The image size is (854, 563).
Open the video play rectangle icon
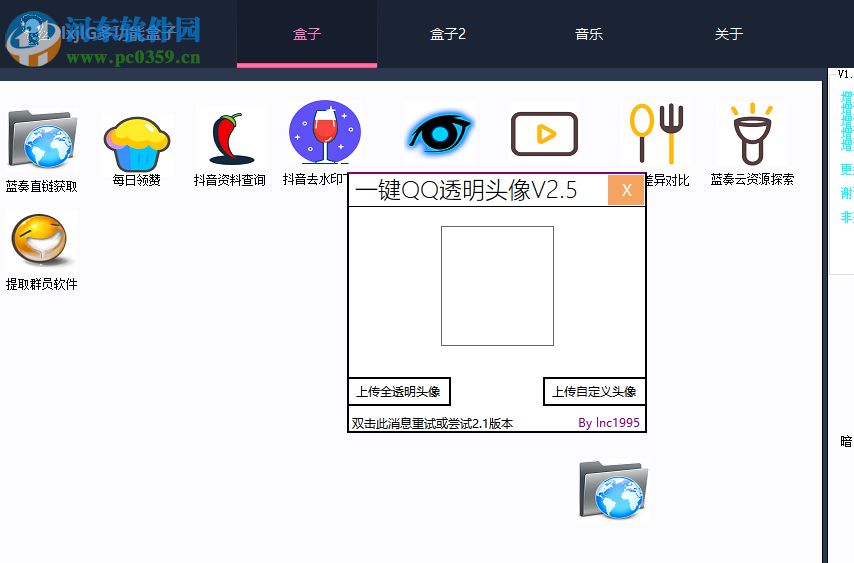(x=544, y=134)
